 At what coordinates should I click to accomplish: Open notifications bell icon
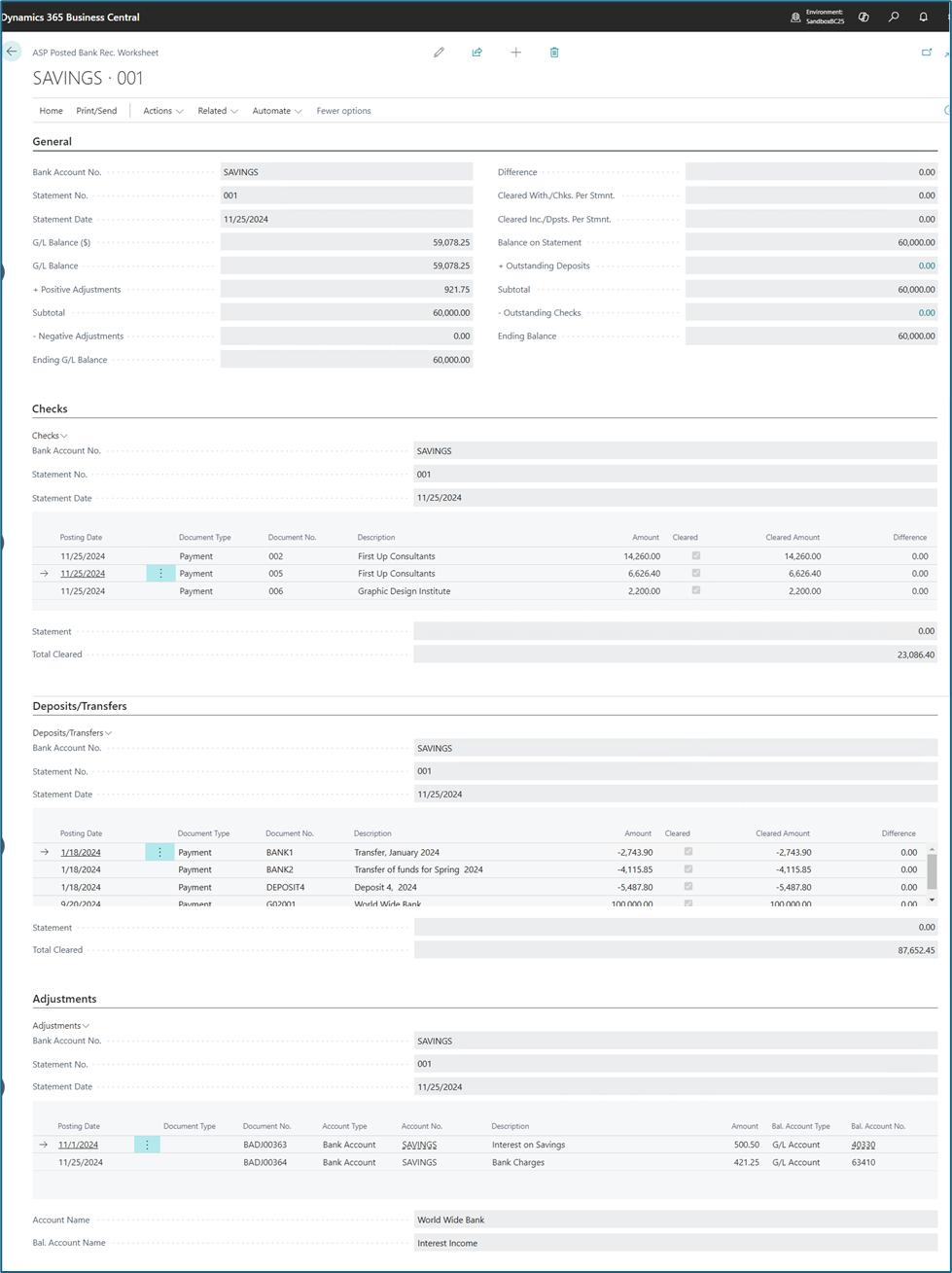coord(923,17)
